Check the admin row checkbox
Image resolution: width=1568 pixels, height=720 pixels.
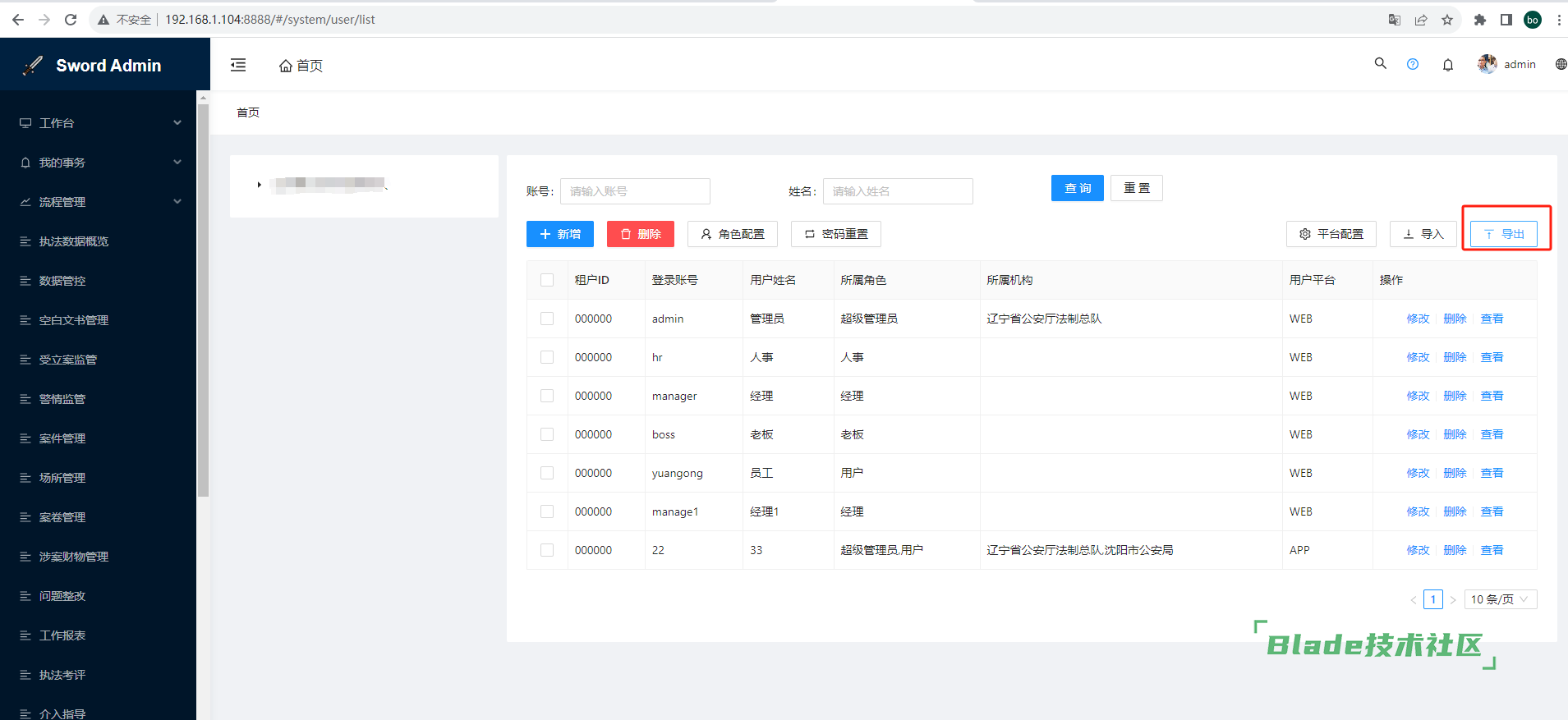(547, 319)
